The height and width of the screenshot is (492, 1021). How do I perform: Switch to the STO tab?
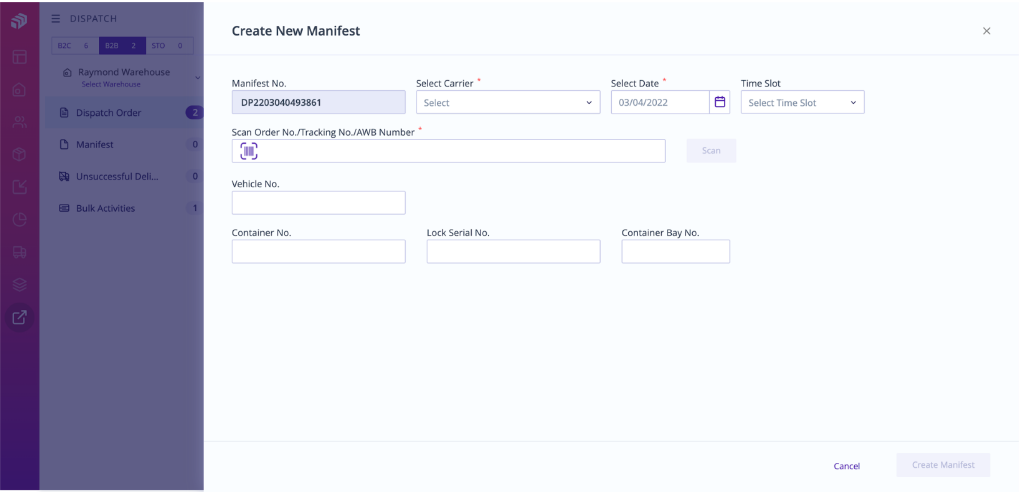(x=169, y=46)
